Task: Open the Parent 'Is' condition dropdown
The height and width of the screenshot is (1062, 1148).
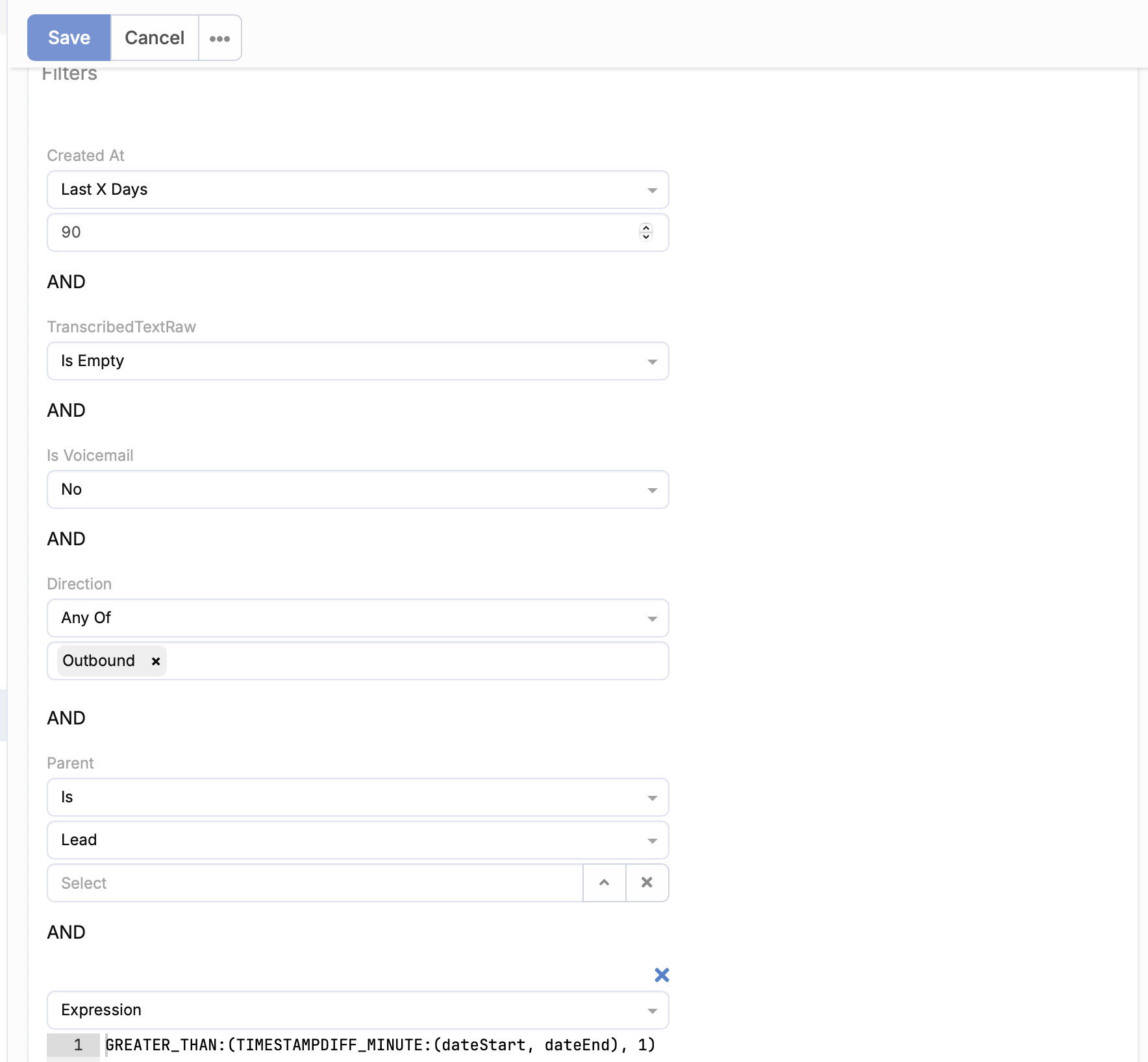Action: click(x=358, y=797)
